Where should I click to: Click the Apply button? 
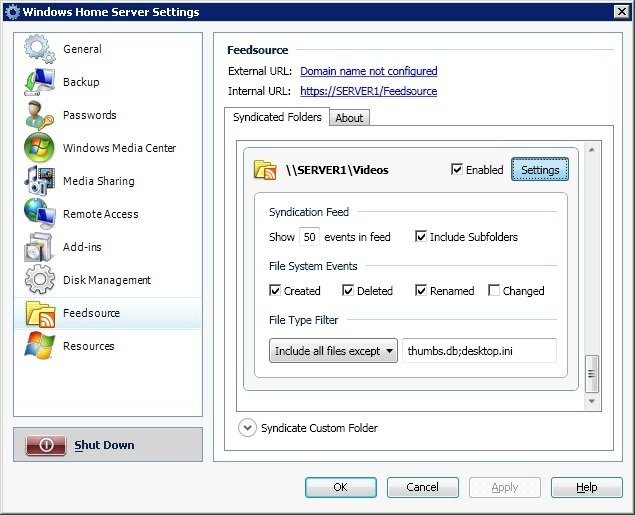pyautogui.click(x=505, y=487)
